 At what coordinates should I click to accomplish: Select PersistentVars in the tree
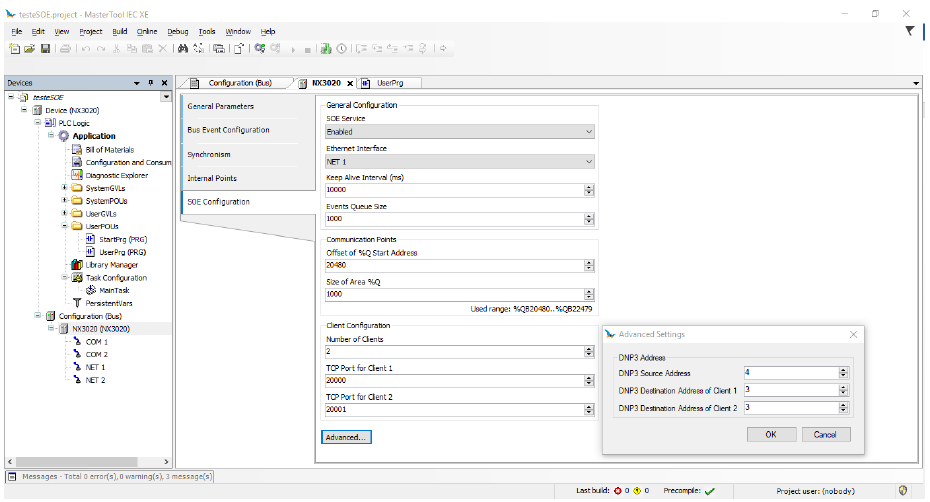109,303
